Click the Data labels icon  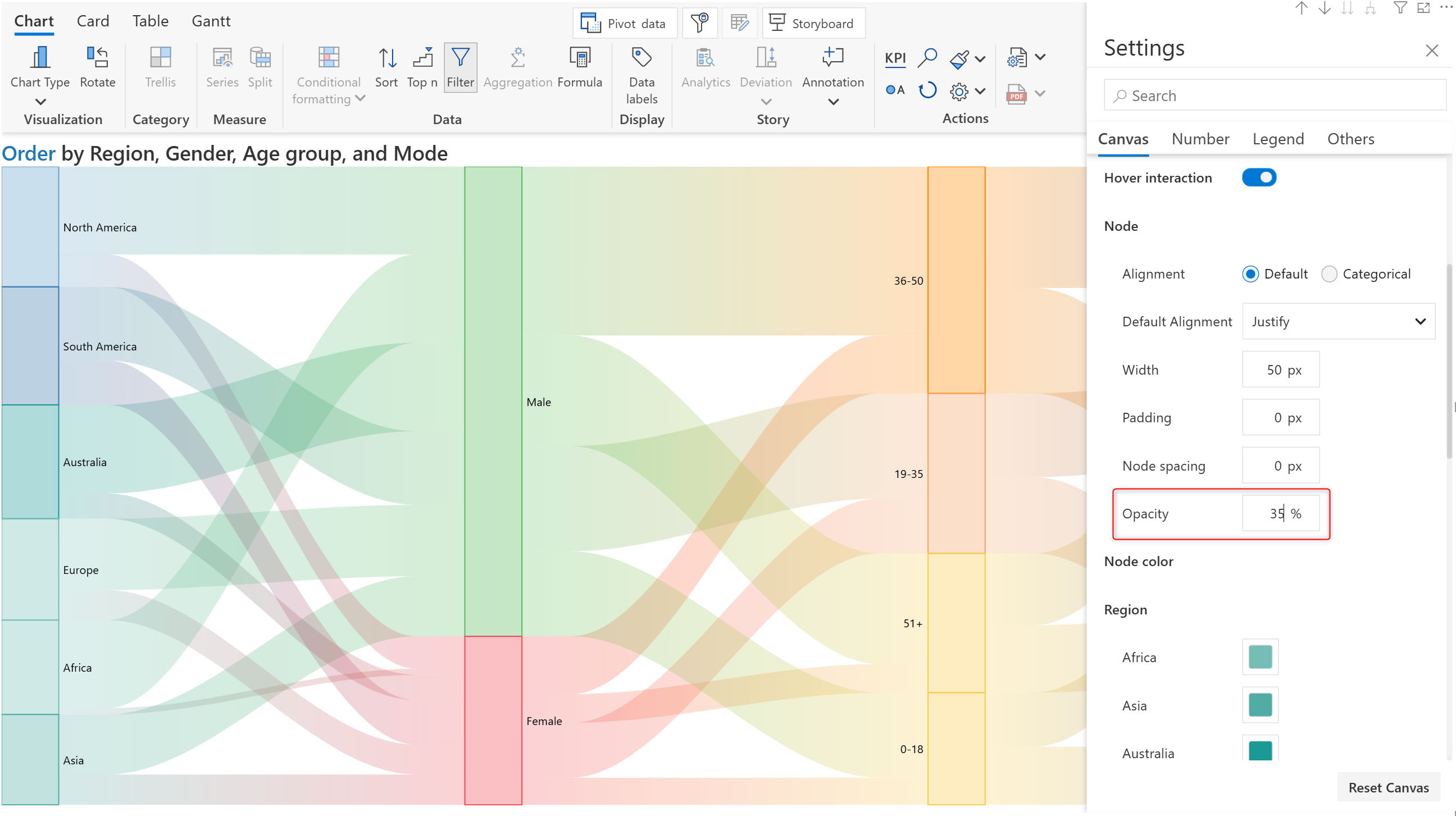tap(641, 58)
